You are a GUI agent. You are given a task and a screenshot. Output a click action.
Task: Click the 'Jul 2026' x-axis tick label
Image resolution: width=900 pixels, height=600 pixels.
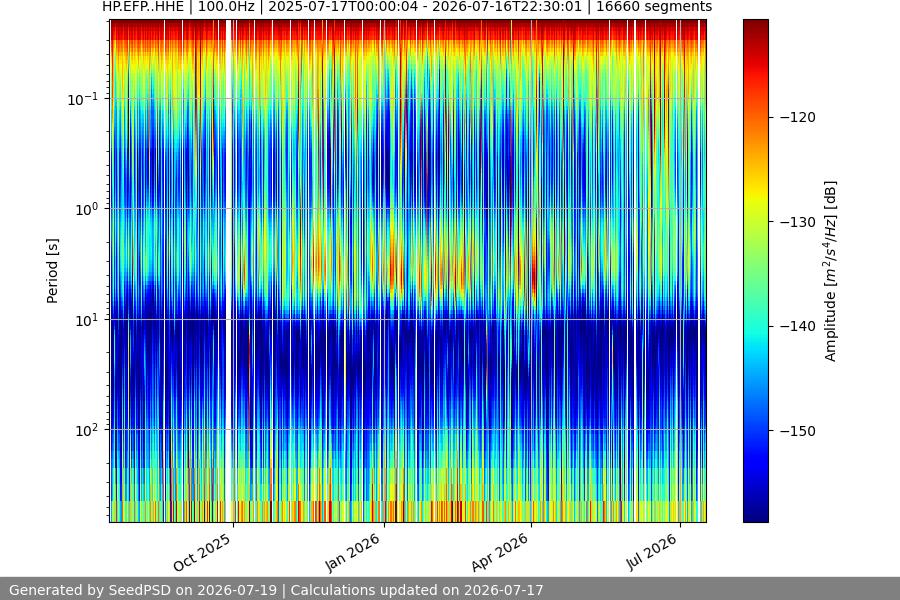coord(651,552)
